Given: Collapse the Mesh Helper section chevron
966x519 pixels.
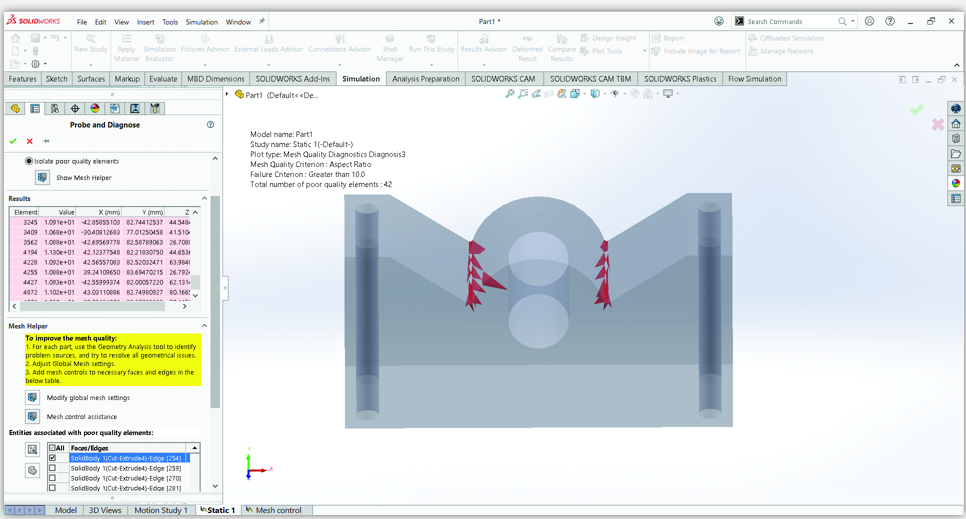Looking at the screenshot, I should [x=205, y=325].
